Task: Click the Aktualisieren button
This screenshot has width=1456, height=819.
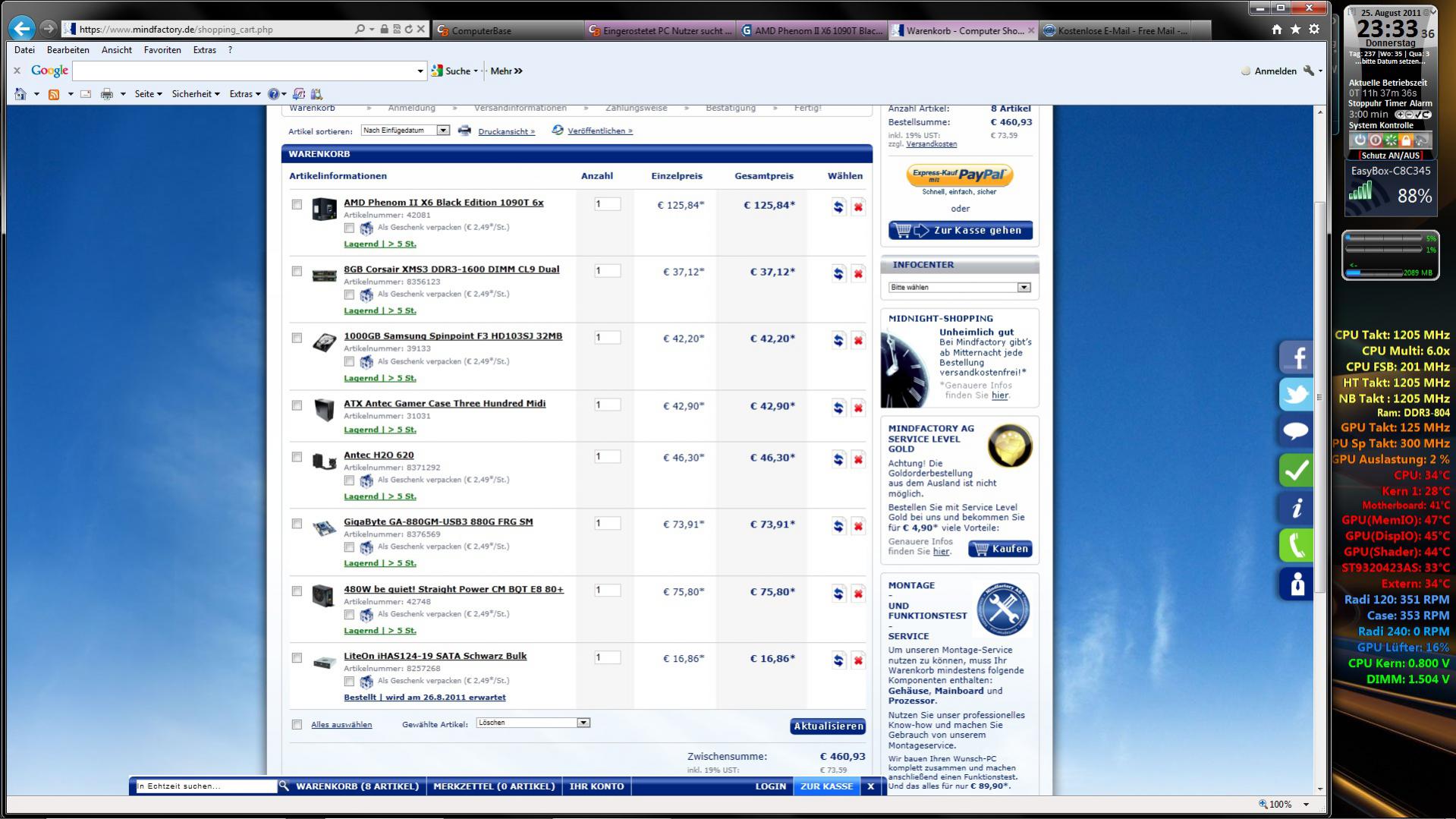Action: point(828,726)
